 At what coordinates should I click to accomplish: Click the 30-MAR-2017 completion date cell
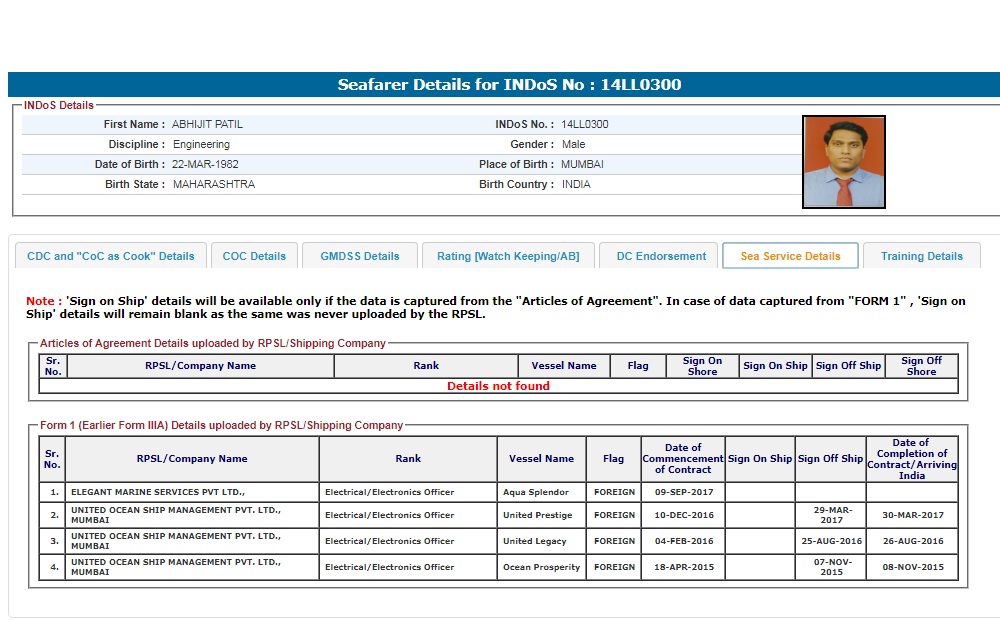(x=911, y=515)
